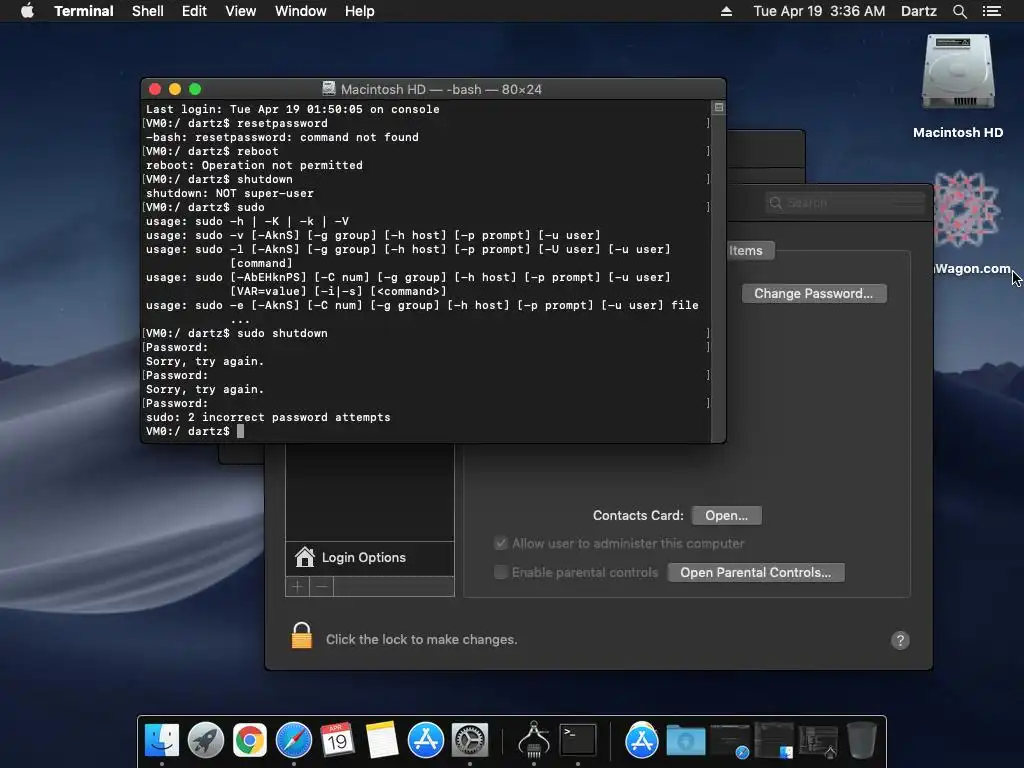1024x768 pixels.
Task: Open Google Chrome in the Dock
Action: pyautogui.click(x=249, y=741)
